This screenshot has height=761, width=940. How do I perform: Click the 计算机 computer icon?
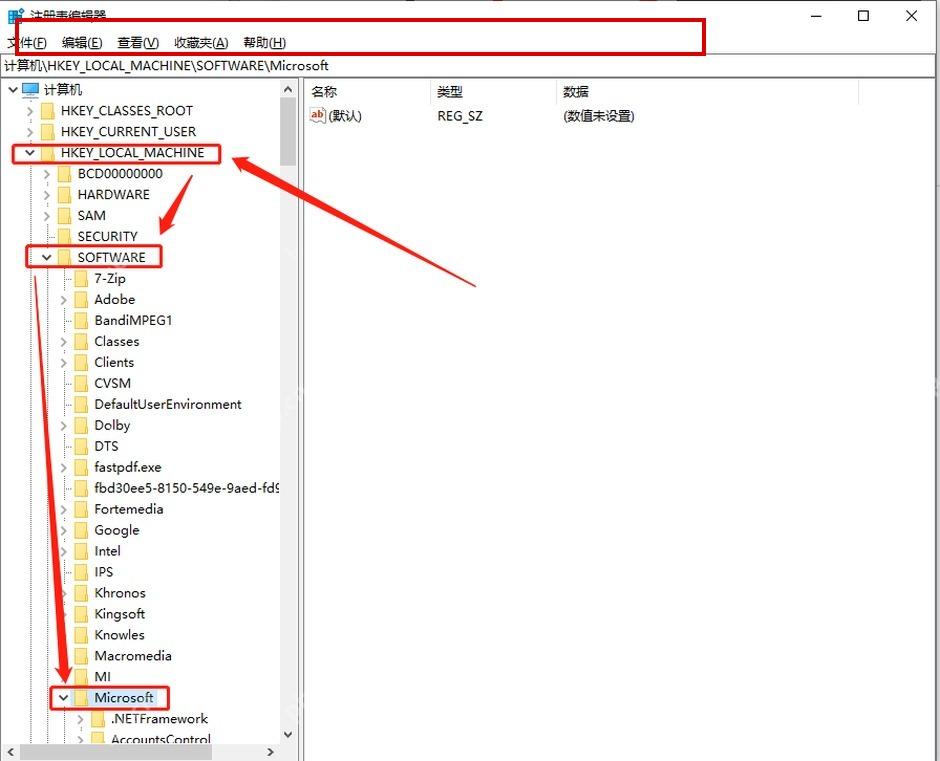click(x=30, y=90)
